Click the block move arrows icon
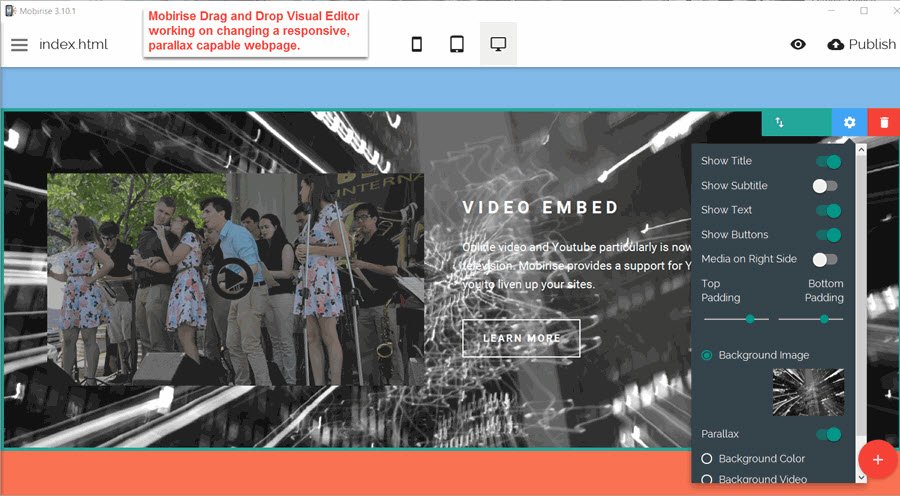This screenshot has height=496, width=900. 779,122
